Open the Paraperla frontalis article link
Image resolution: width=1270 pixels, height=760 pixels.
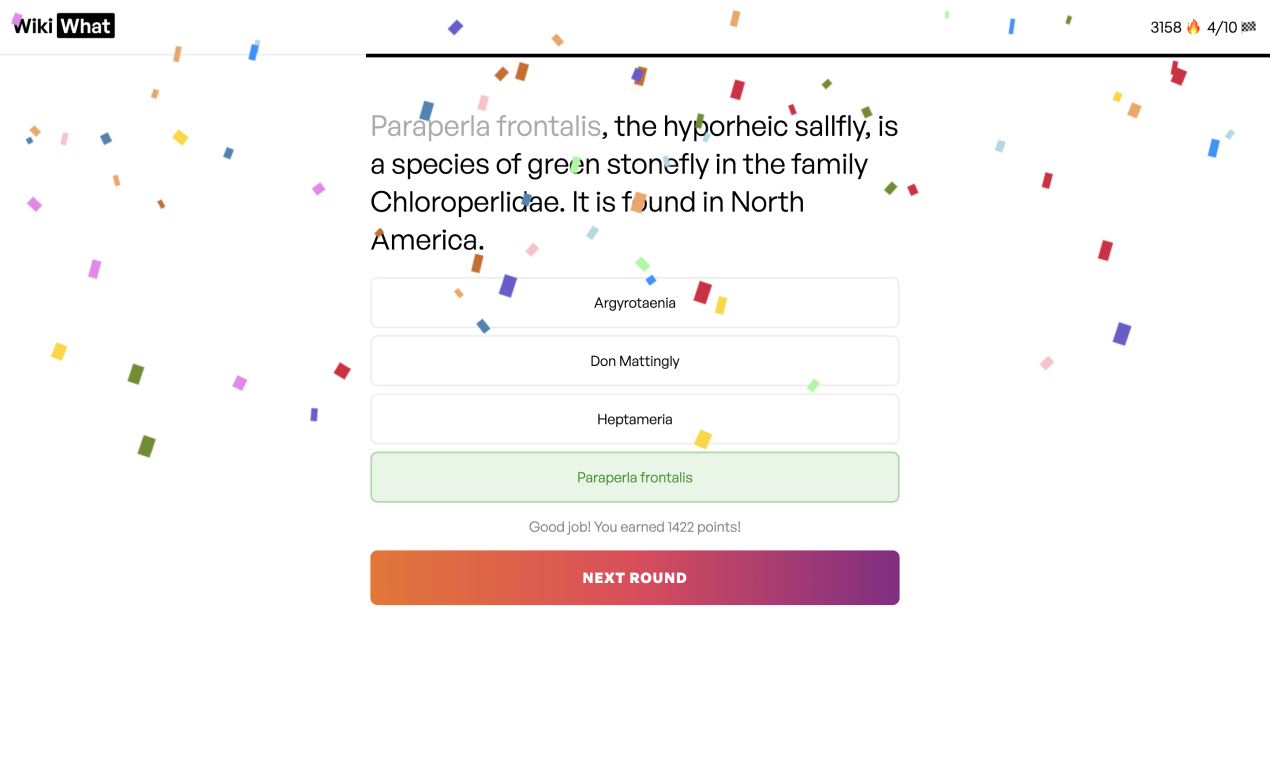coord(486,126)
